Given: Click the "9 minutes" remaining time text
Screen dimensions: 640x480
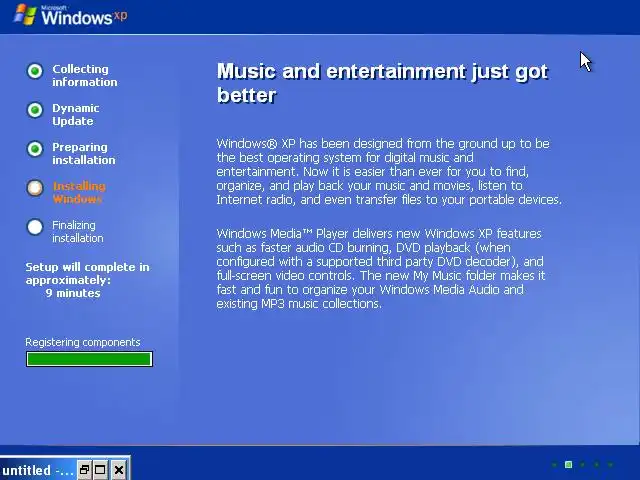Looking at the screenshot, I should click(x=73, y=293).
